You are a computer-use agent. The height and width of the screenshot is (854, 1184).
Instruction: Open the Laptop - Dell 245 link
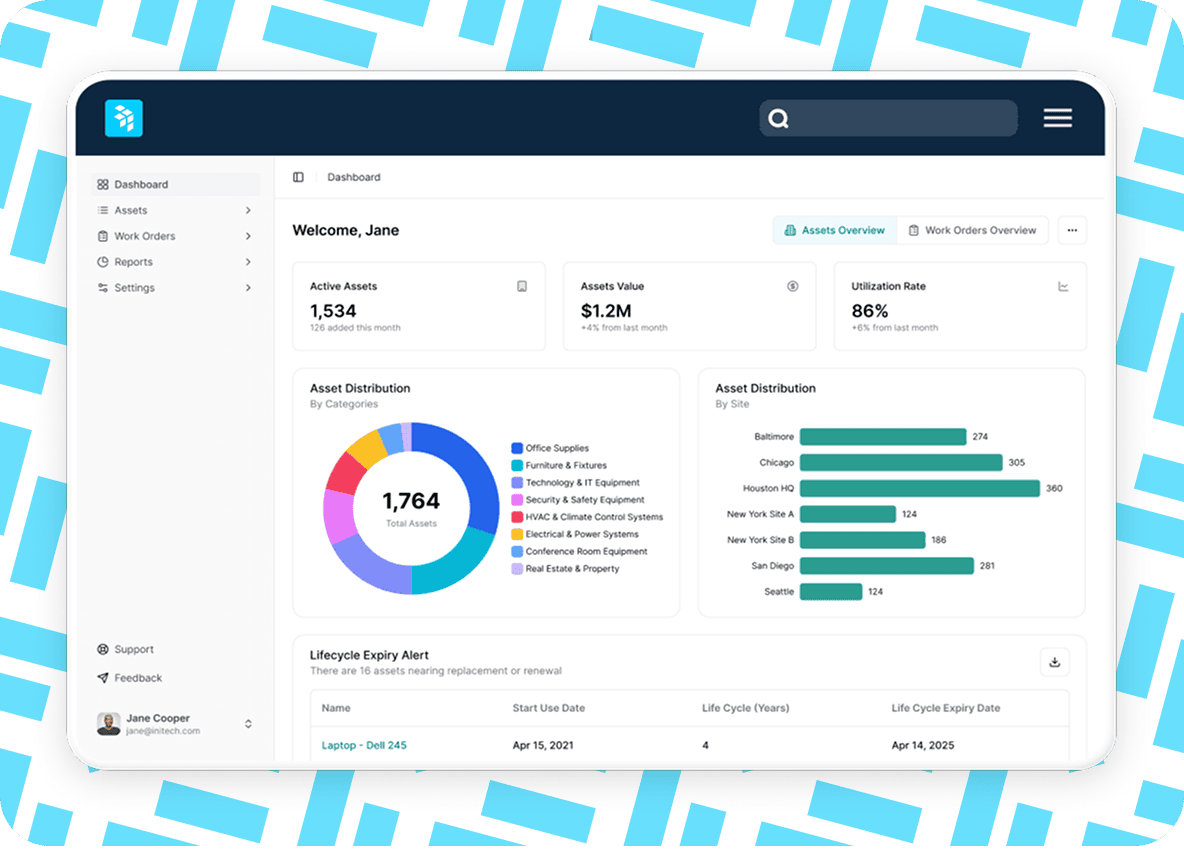364,745
